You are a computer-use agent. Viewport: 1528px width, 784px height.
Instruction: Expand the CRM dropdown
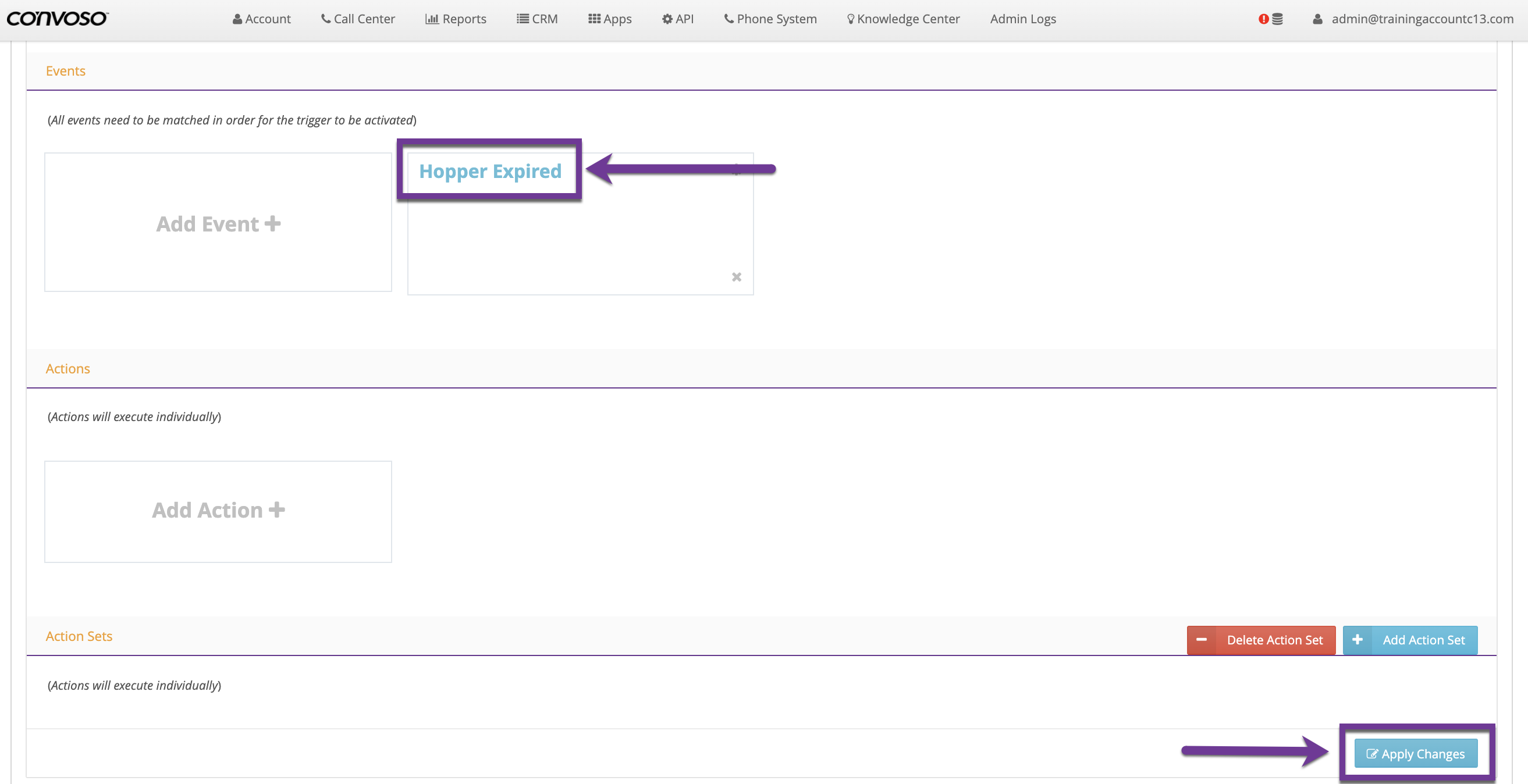pyautogui.click(x=537, y=19)
